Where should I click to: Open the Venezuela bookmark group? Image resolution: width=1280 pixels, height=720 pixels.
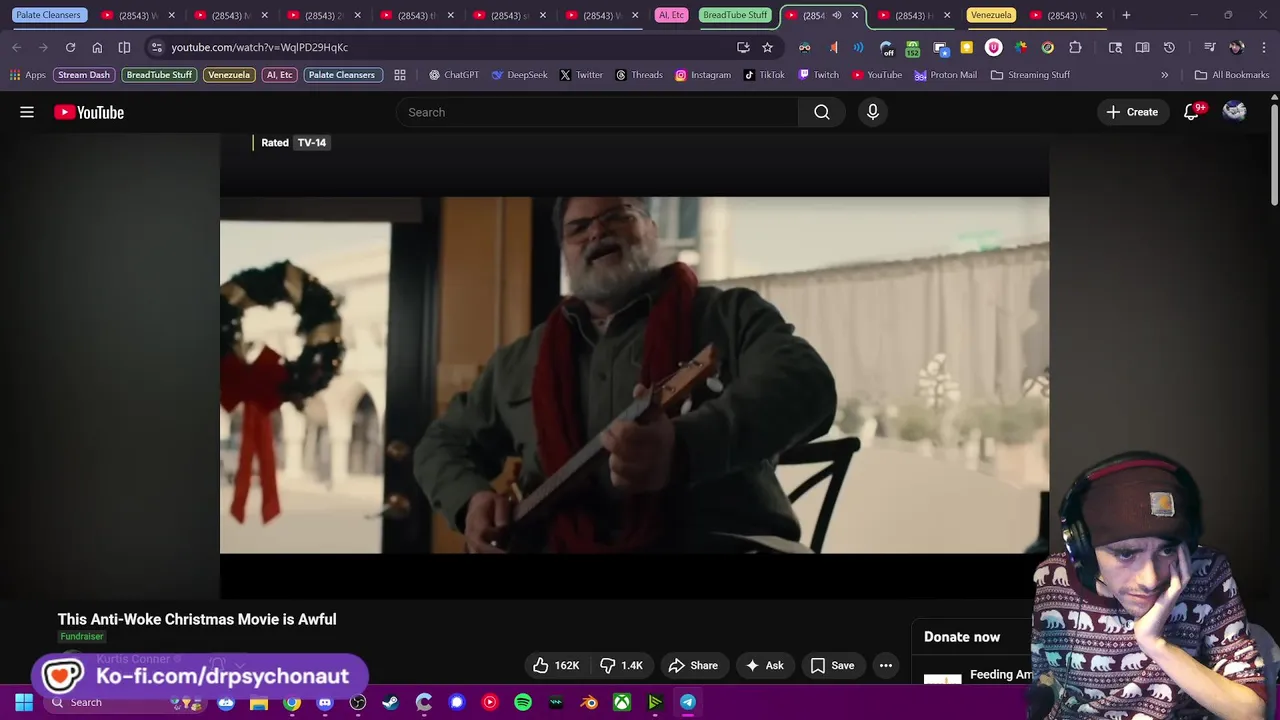[229, 75]
